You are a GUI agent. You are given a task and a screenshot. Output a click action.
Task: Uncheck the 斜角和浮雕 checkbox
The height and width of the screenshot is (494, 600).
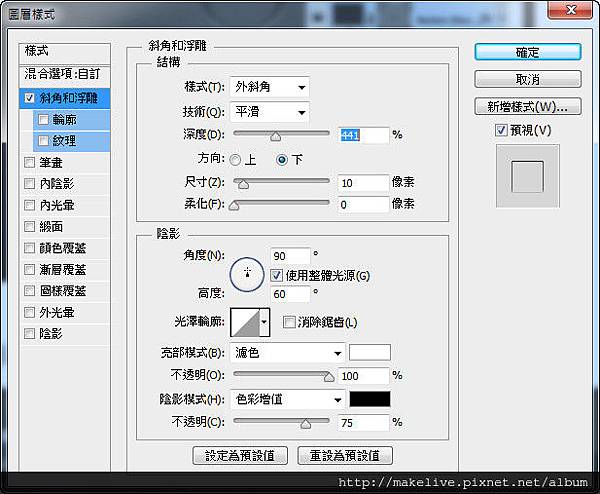(x=29, y=98)
